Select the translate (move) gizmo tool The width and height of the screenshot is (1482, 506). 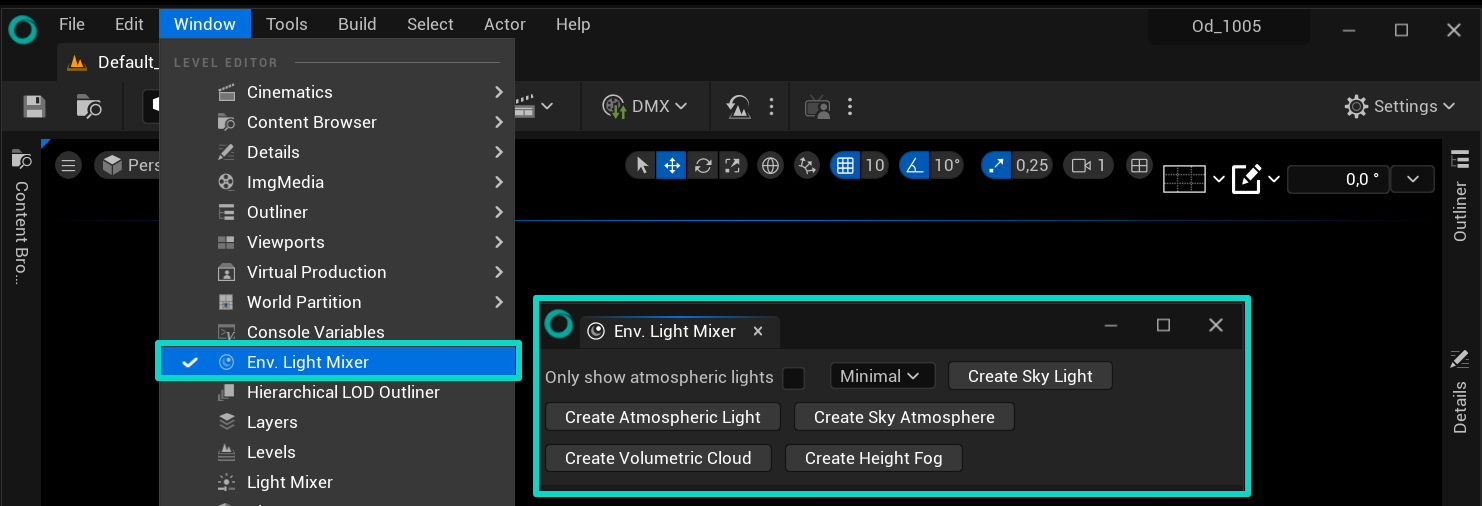(x=672, y=166)
